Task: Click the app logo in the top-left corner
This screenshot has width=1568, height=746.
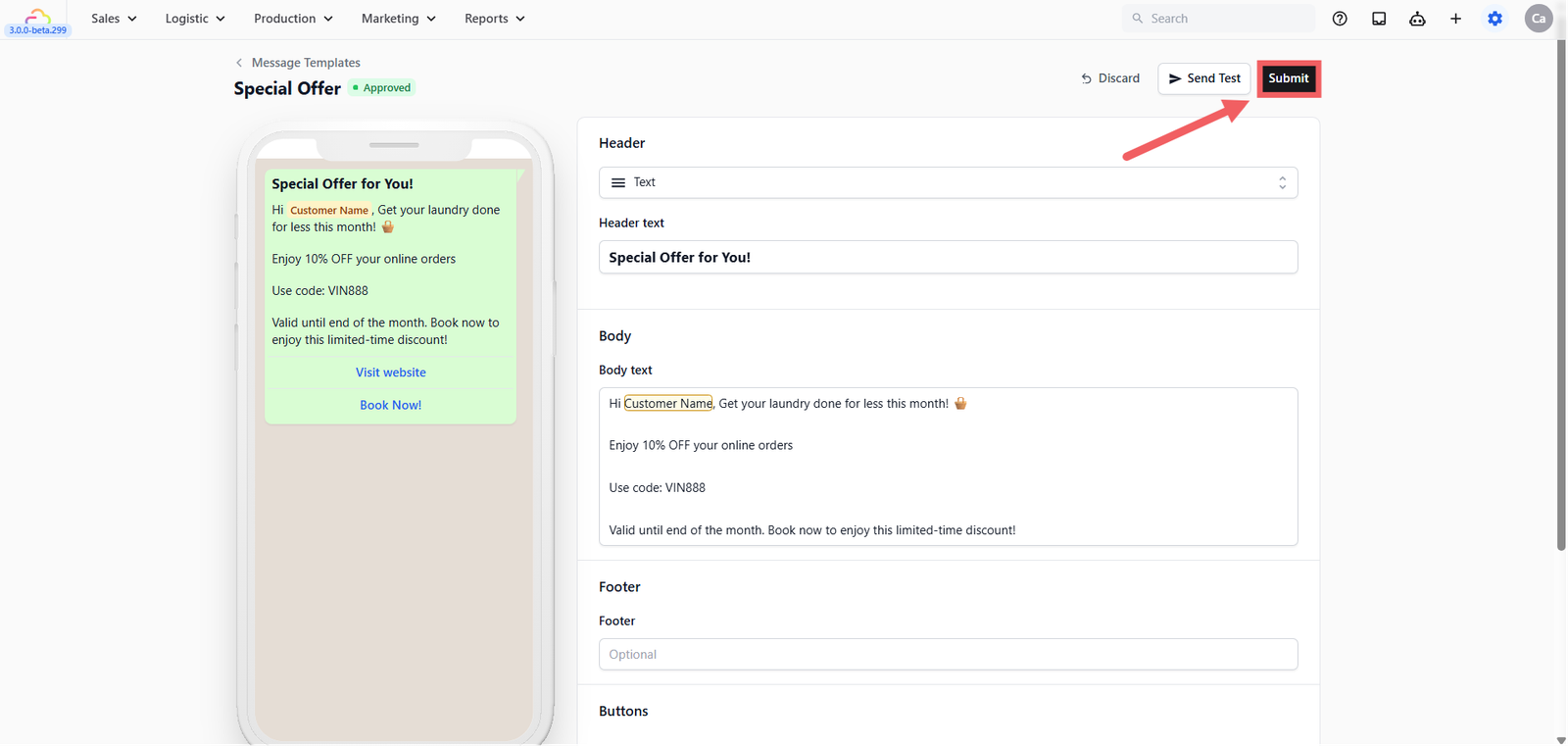Action: (x=37, y=19)
